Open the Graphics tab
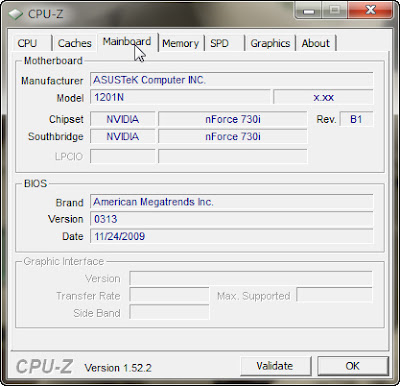Viewport: 400px width, 386px height. 270,43
